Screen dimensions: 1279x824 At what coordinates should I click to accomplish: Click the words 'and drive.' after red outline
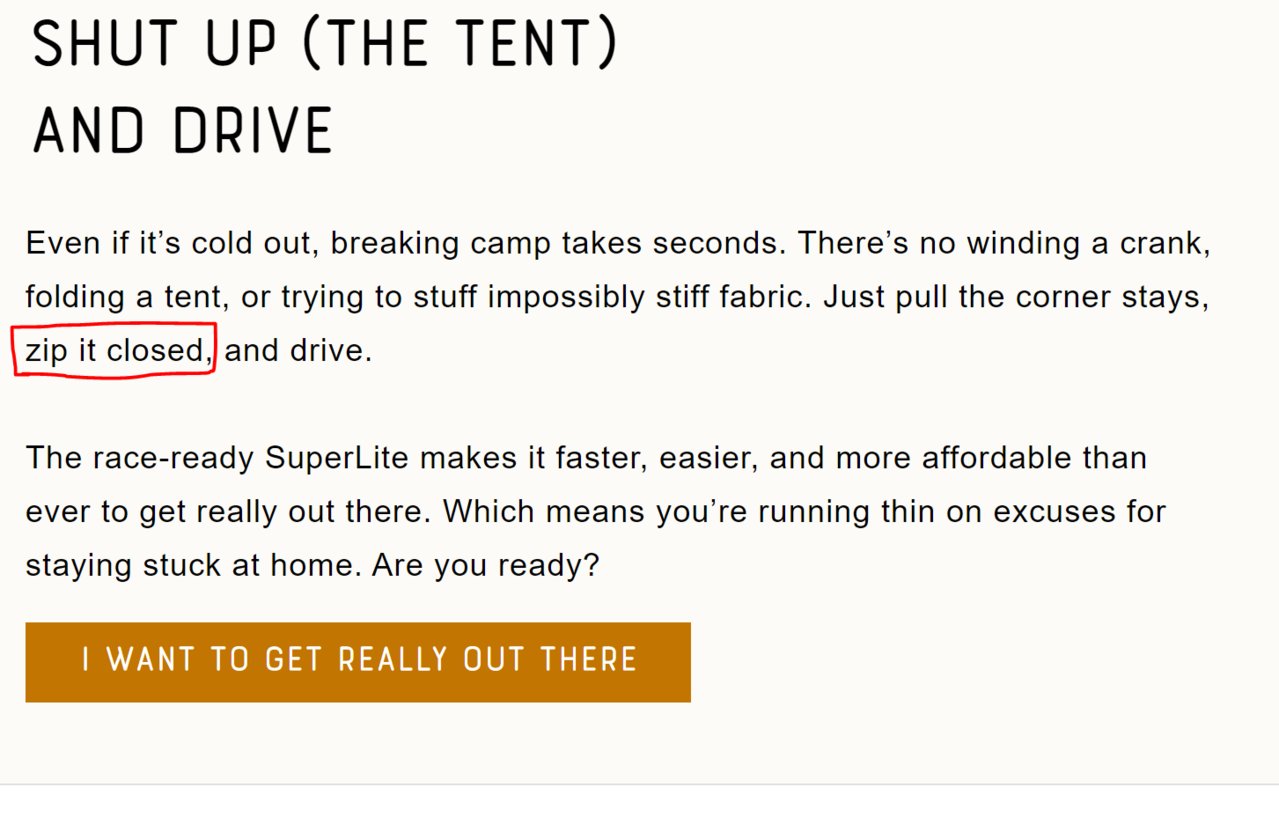298,351
